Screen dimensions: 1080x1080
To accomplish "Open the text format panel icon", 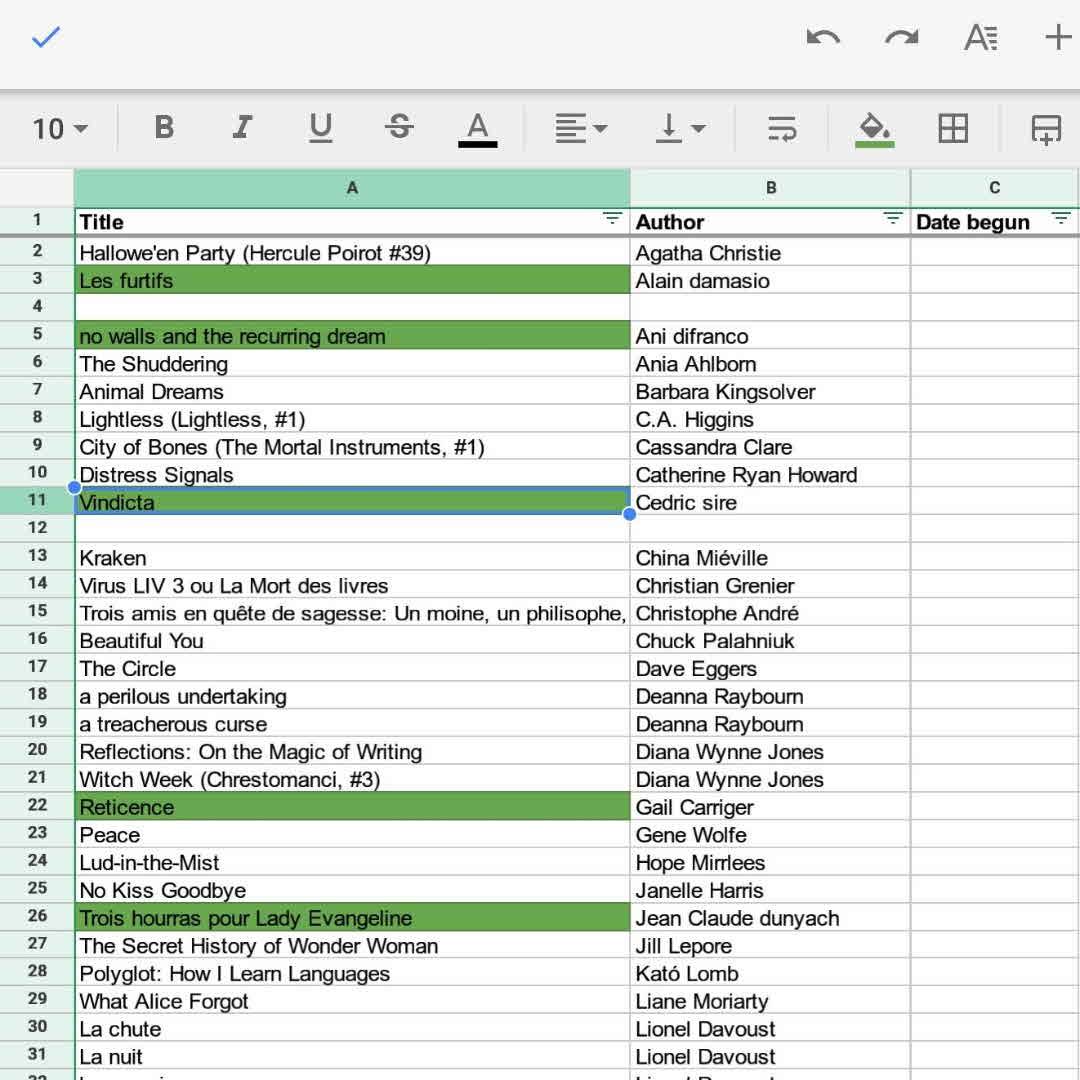I will (x=980, y=38).
